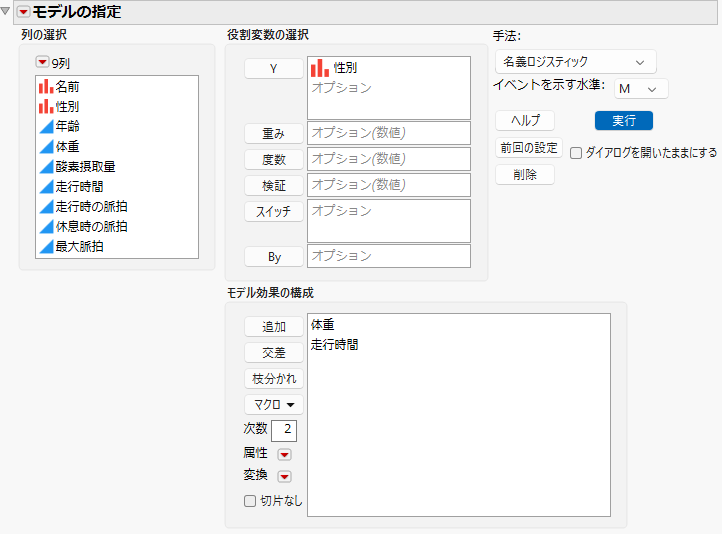Image resolution: width=722 pixels, height=534 pixels.
Task: Click the nominal icon beside 性別 in column list
Action: (x=46, y=106)
